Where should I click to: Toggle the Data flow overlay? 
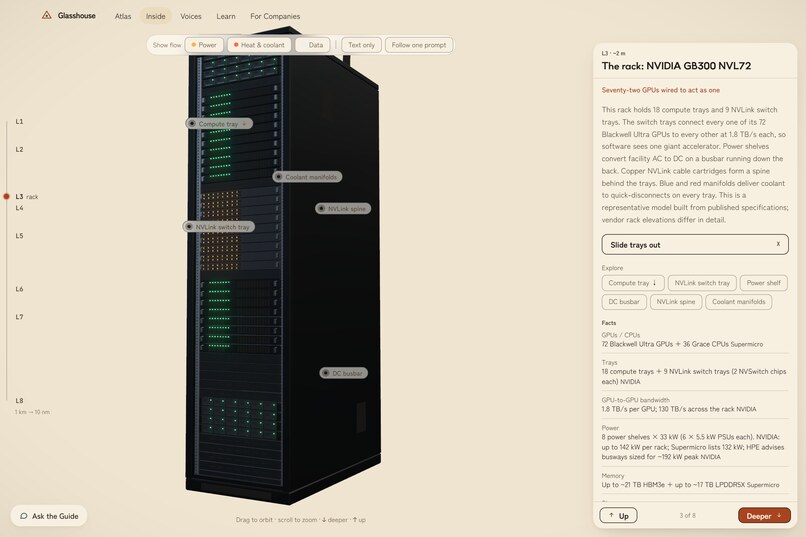[x=313, y=45]
